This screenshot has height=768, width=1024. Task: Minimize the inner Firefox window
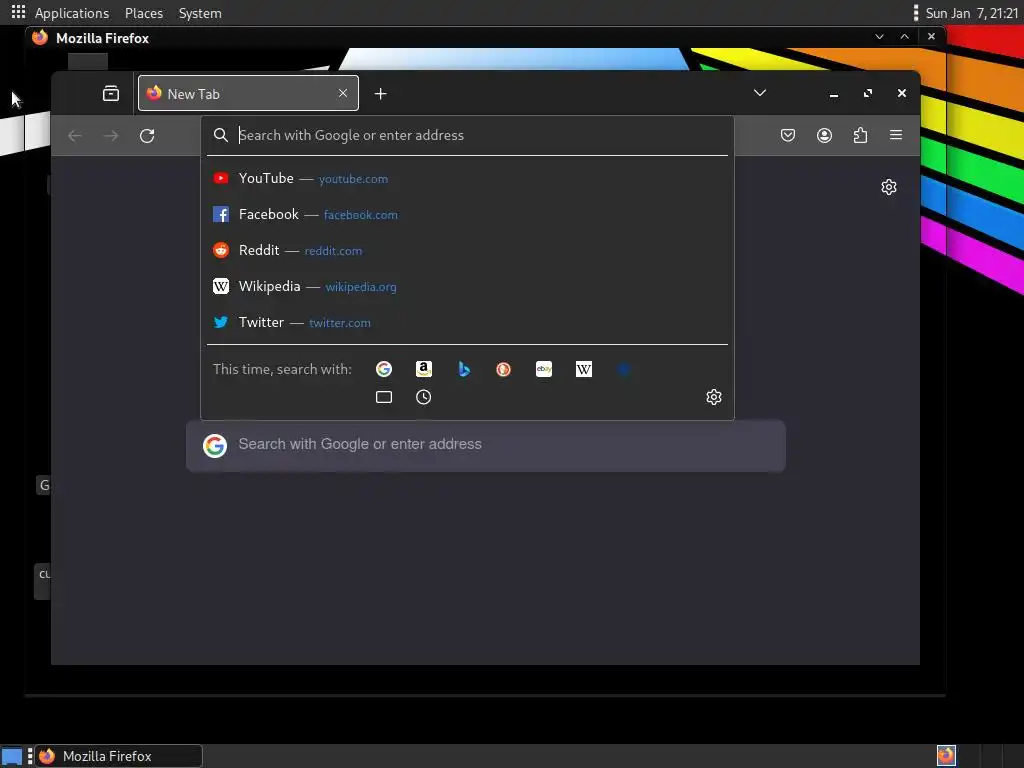tap(834, 94)
